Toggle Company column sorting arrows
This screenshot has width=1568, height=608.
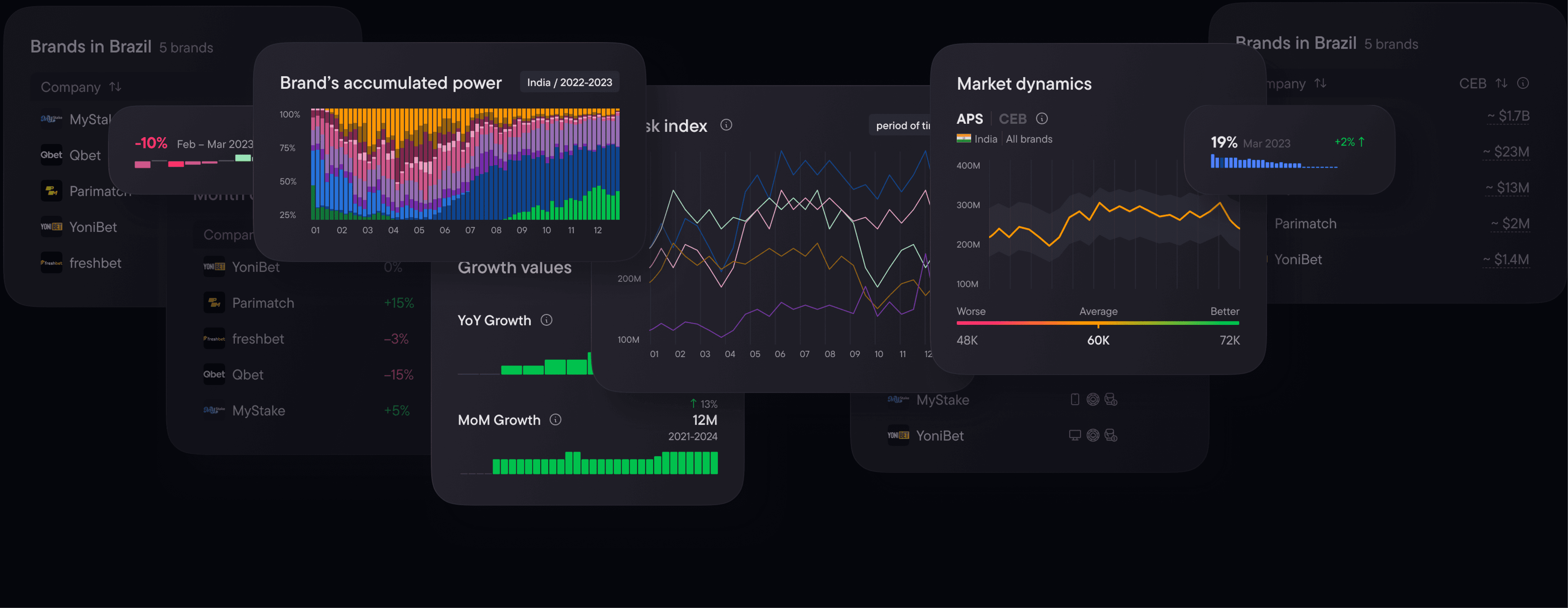coord(116,87)
